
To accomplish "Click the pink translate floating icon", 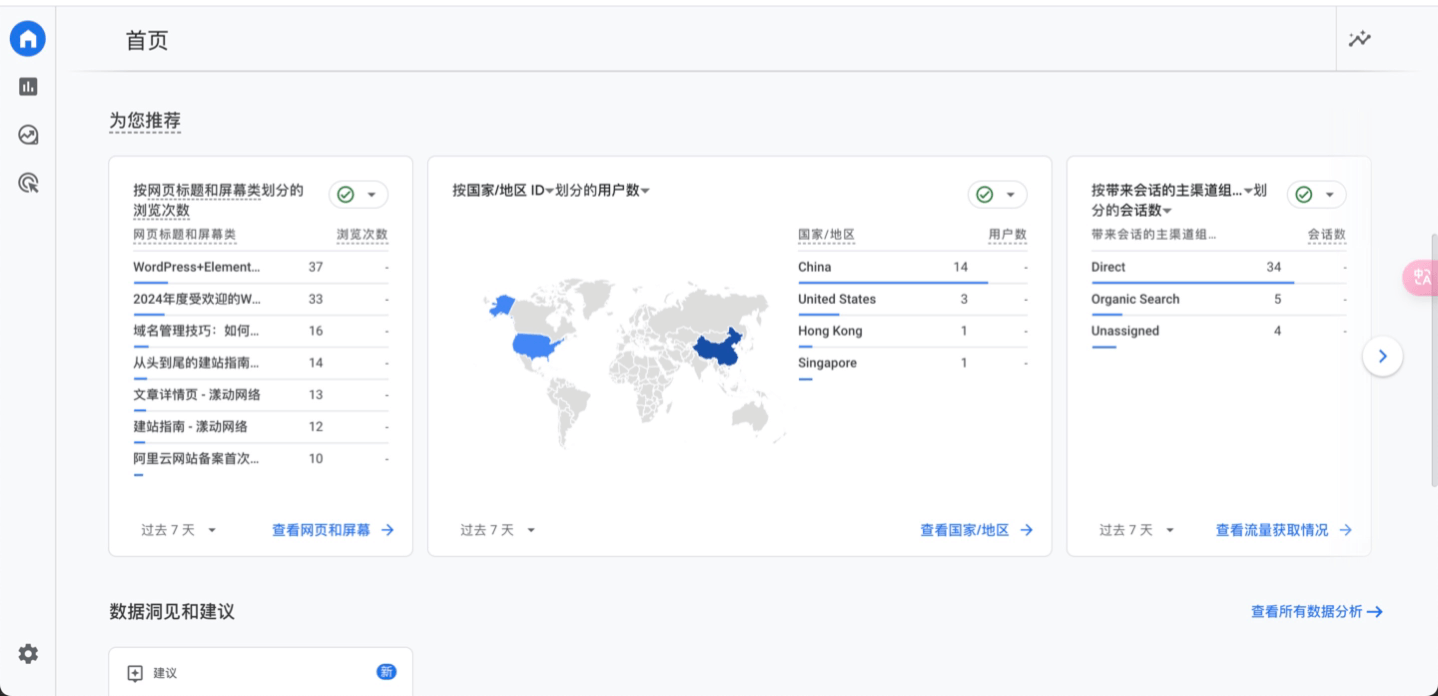I will [1421, 277].
